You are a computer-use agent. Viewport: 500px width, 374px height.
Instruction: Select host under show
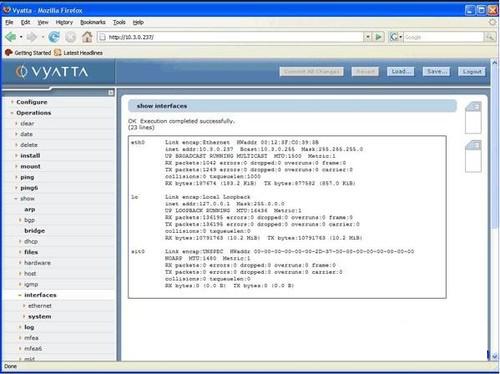30,274
